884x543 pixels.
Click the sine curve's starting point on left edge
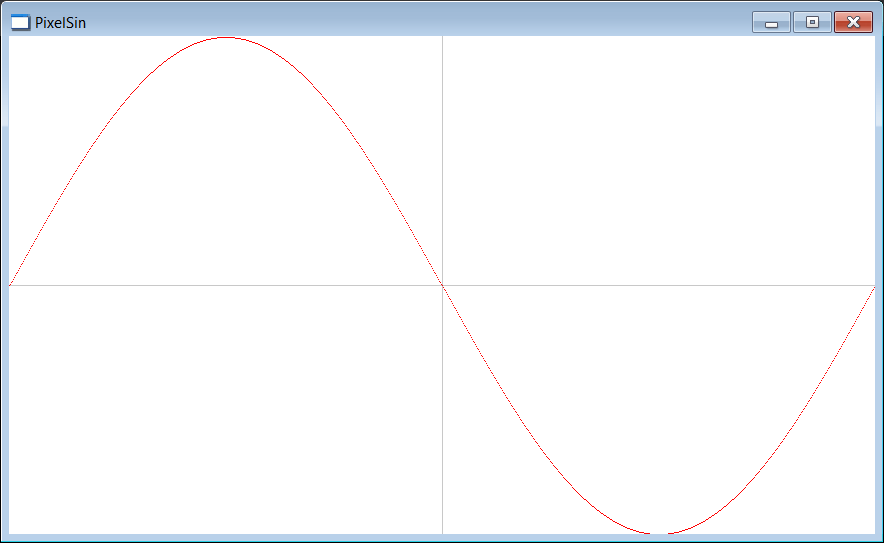click(x=10, y=285)
